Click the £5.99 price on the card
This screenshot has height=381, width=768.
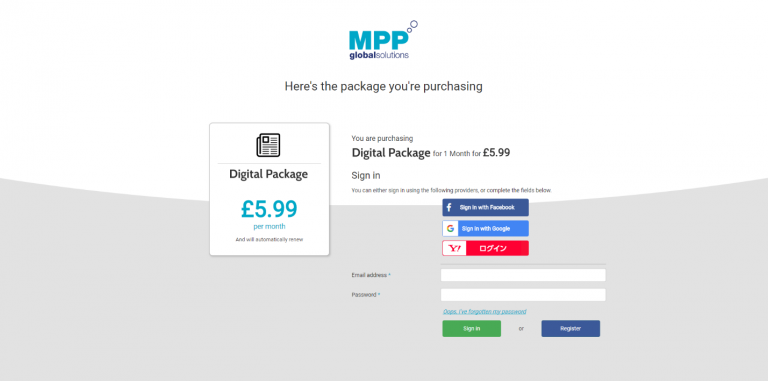[269, 209]
